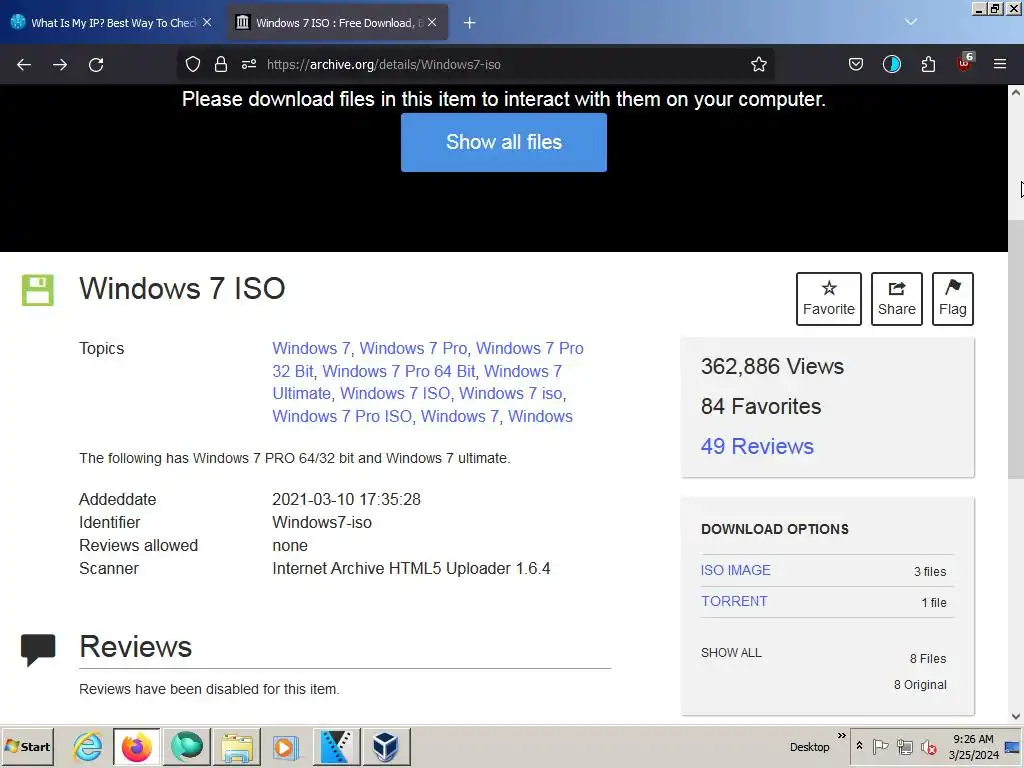The height and width of the screenshot is (768, 1024).
Task: Open ISO IMAGE download option
Action: click(x=735, y=570)
